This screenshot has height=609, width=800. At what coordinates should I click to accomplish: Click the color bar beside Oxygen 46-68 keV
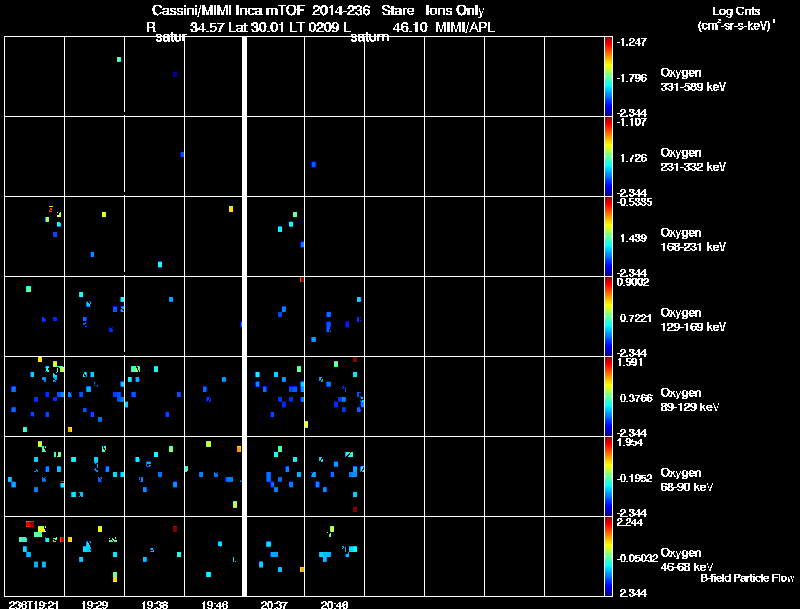pos(608,556)
